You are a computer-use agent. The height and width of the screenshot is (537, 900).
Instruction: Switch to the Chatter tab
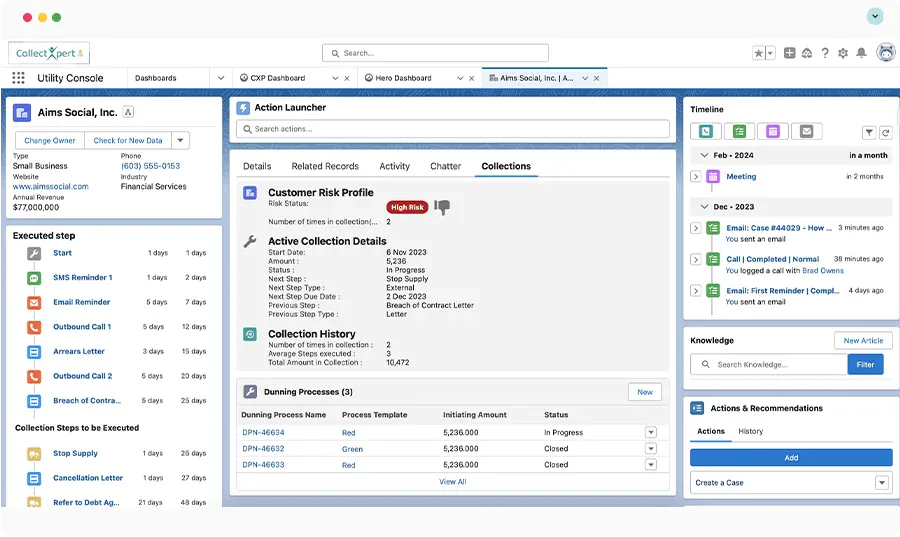coord(445,166)
